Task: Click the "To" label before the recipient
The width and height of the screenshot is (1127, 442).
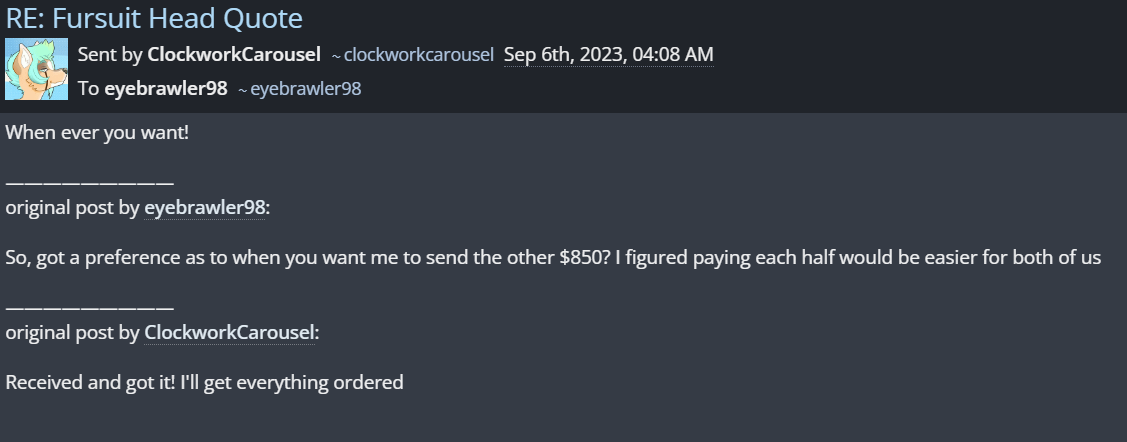Action: click(x=88, y=89)
